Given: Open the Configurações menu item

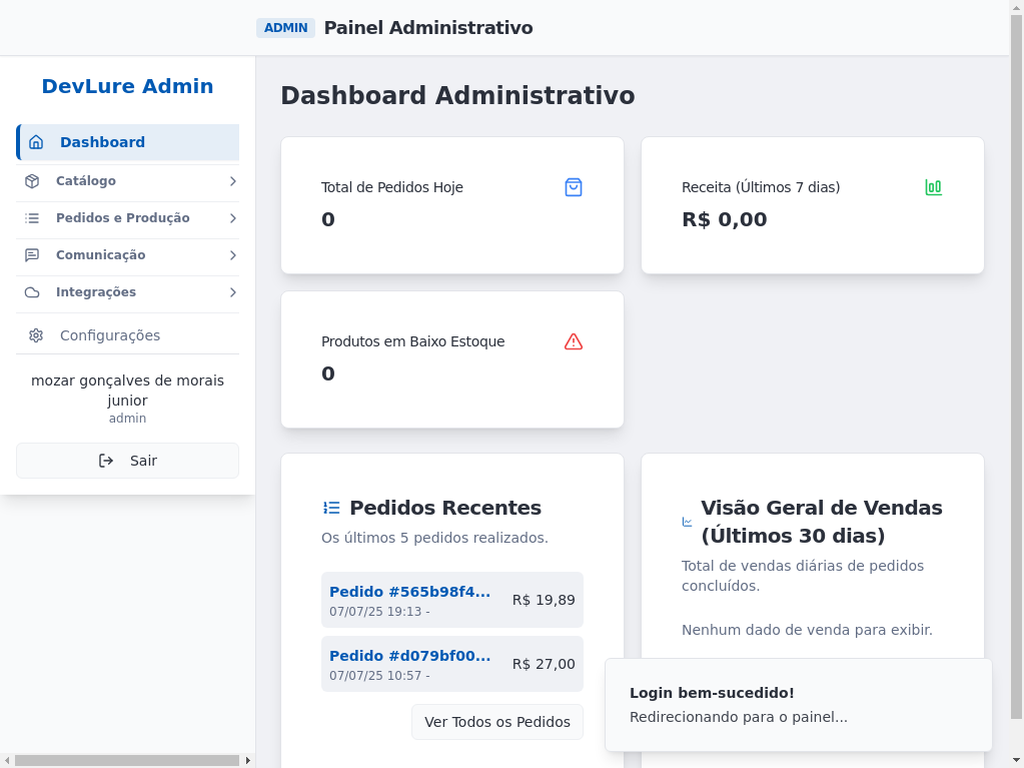Looking at the screenshot, I should pyautogui.click(x=110, y=336).
